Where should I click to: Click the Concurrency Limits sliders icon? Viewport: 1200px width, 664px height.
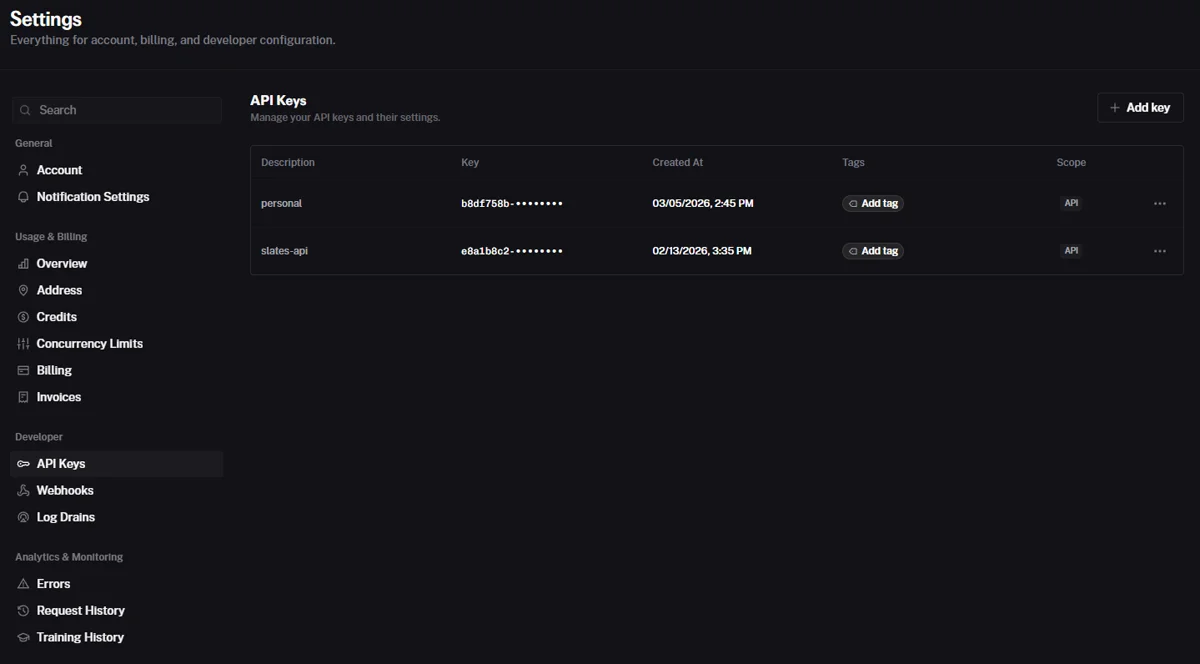(24, 344)
